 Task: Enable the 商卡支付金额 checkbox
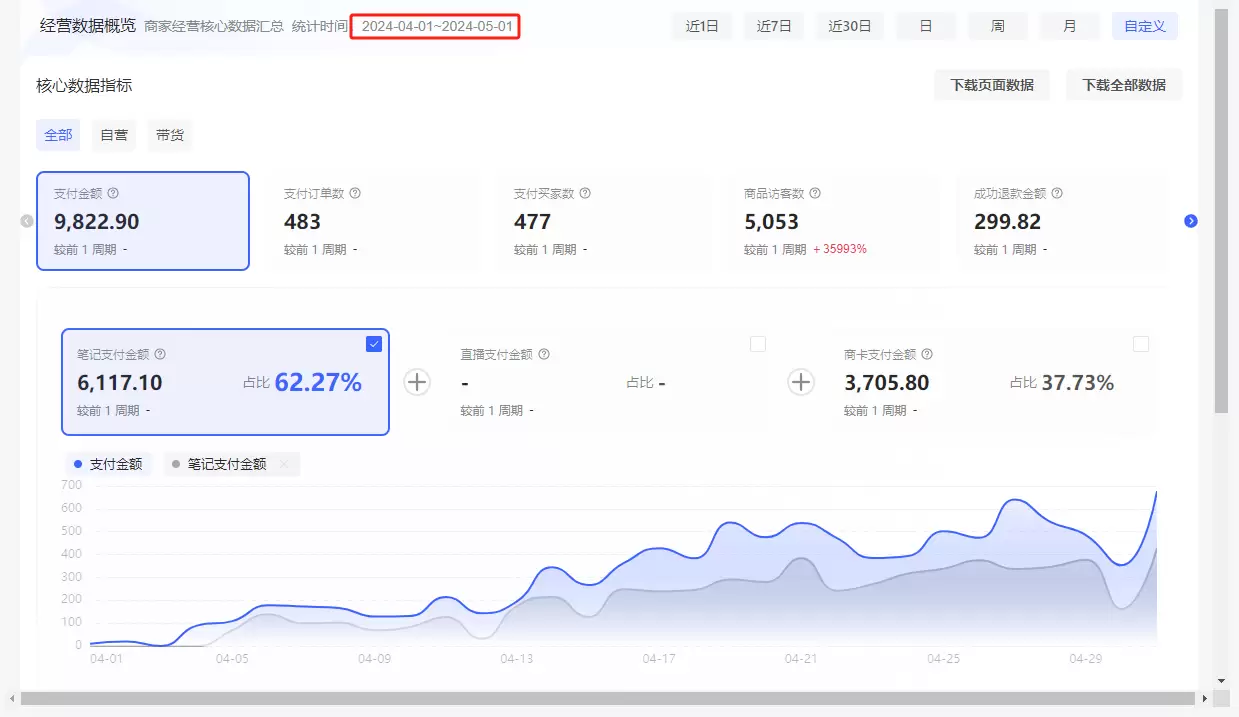(1141, 344)
